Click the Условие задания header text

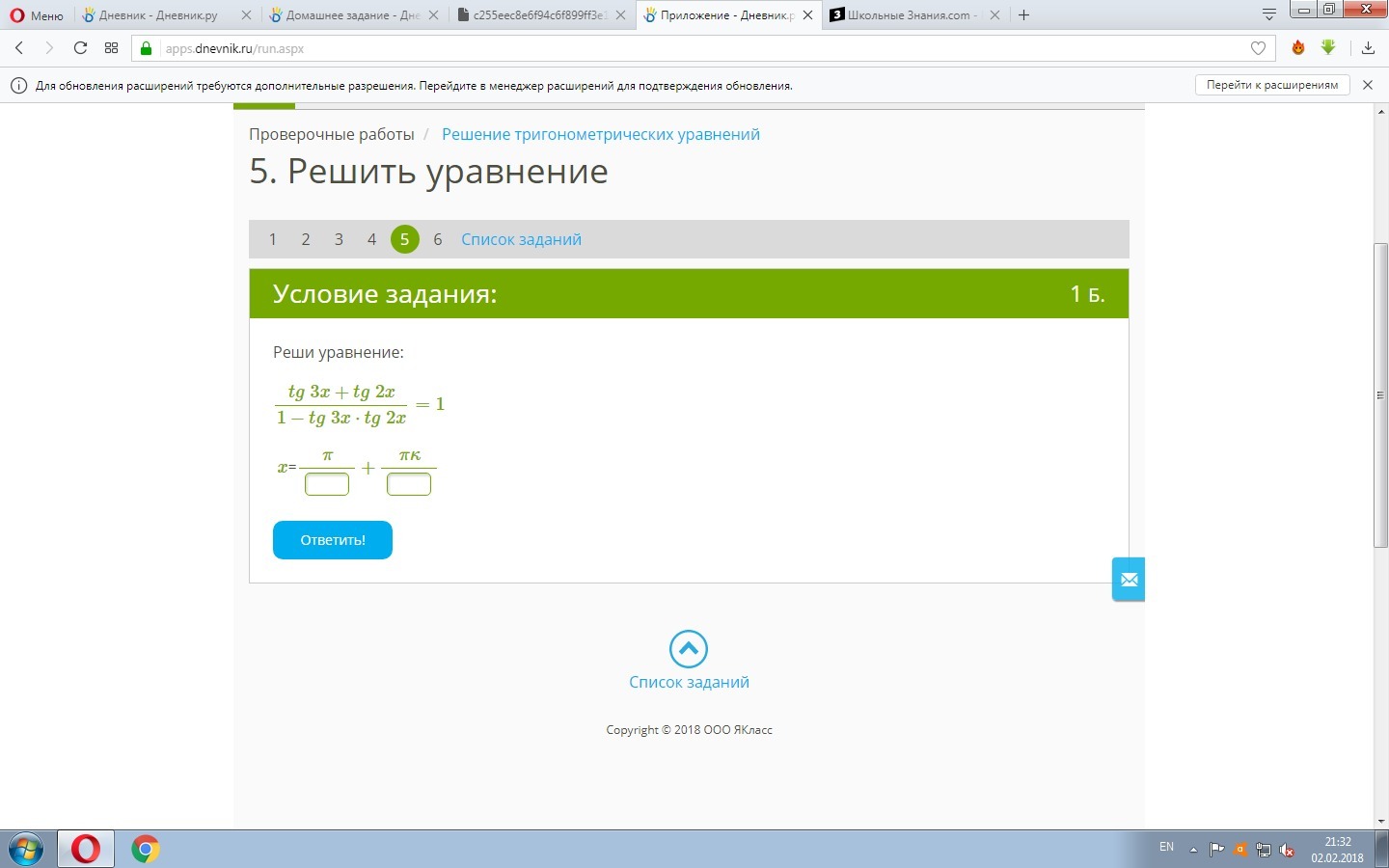(385, 294)
